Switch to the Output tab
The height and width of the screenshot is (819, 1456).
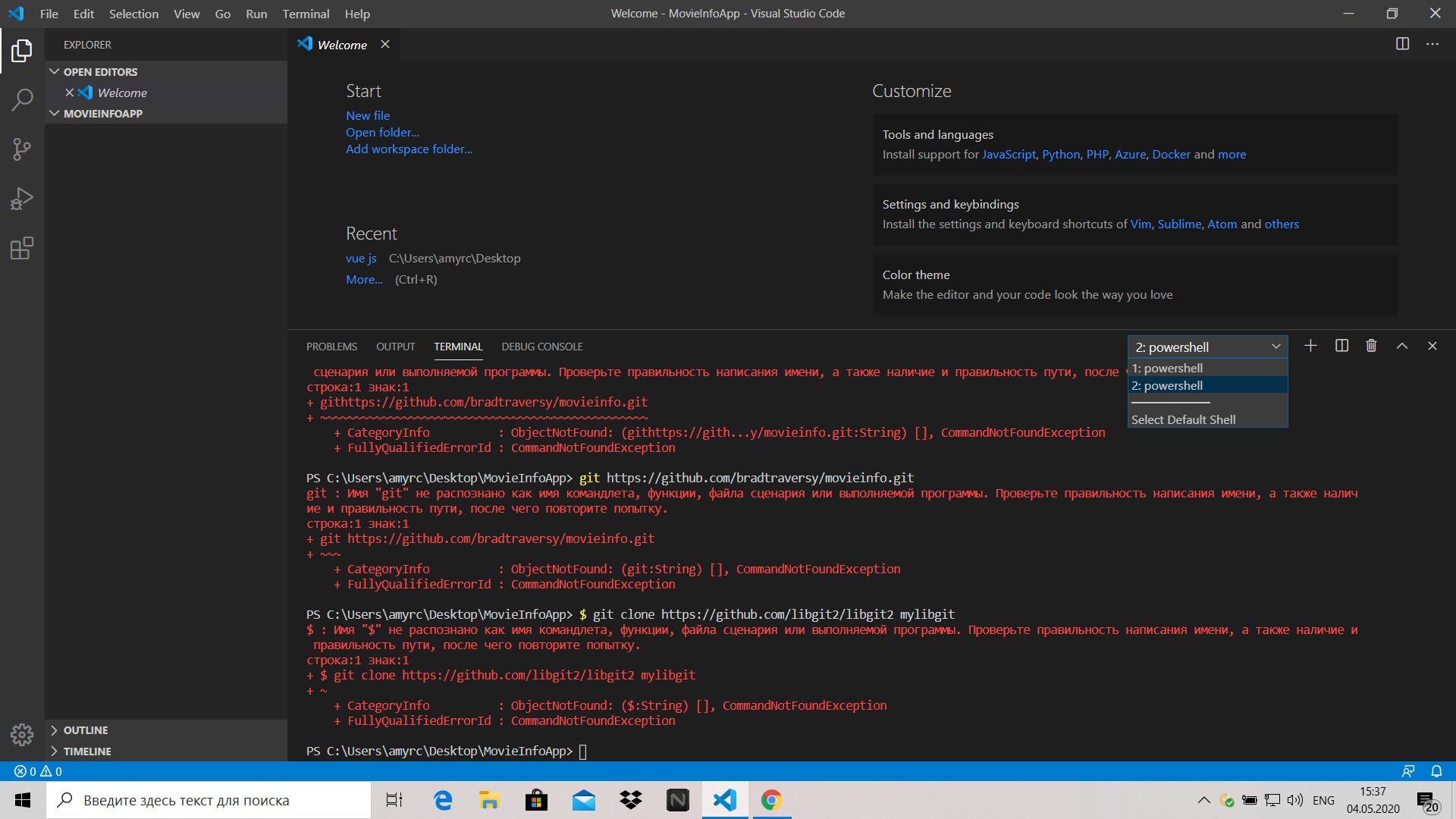point(395,347)
